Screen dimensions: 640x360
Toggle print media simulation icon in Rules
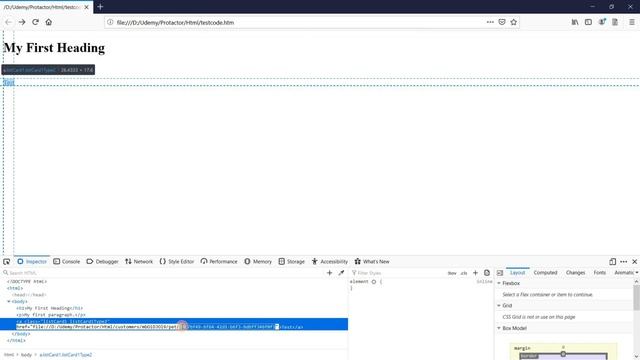pos(487,273)
